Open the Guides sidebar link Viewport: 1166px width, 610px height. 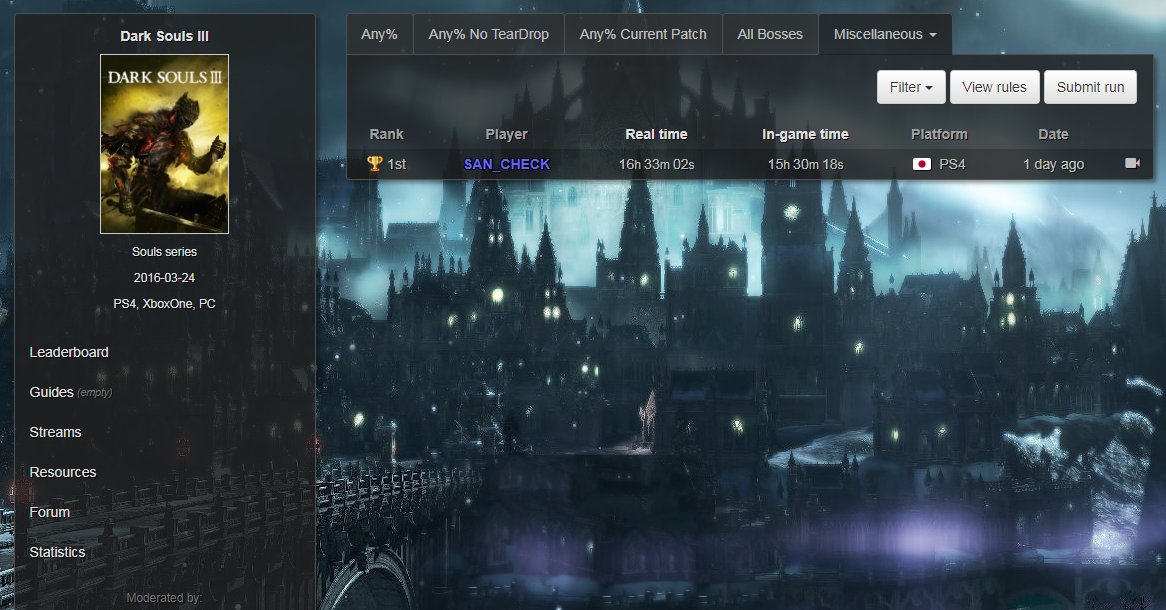click(x=51, y=392)
